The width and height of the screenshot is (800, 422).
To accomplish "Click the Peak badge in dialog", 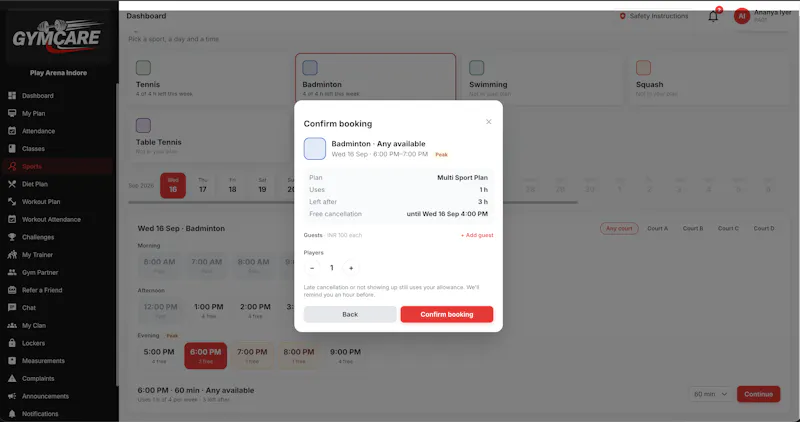I will pos(441,155).
